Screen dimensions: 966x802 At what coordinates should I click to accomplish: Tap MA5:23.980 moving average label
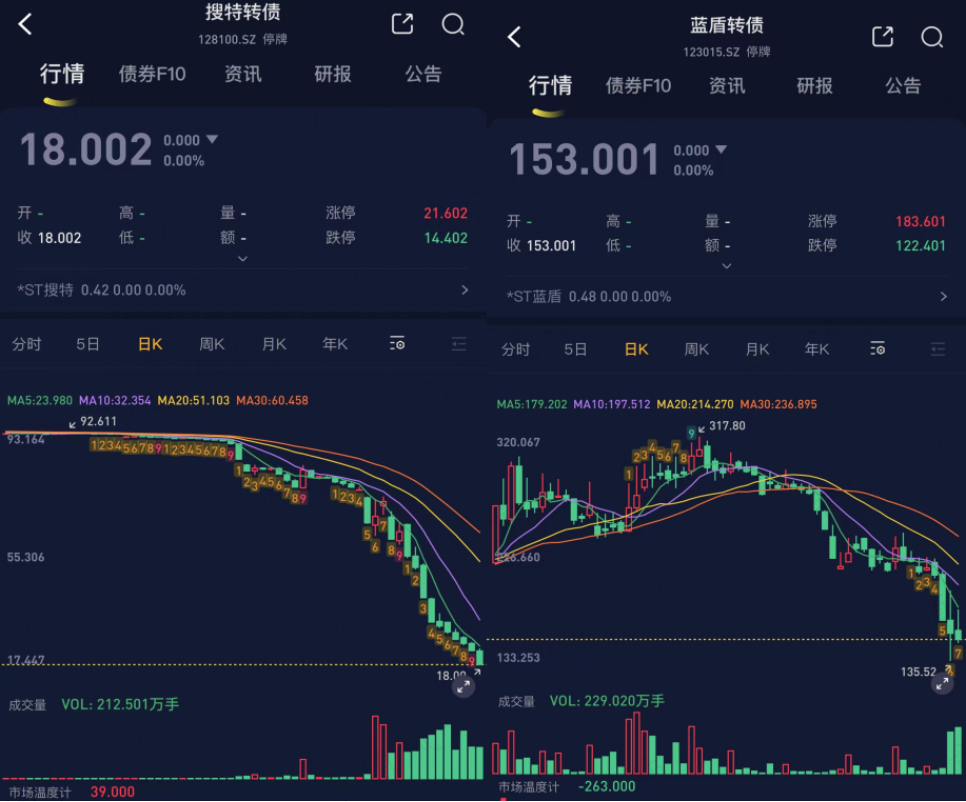(x=39, y=400)
